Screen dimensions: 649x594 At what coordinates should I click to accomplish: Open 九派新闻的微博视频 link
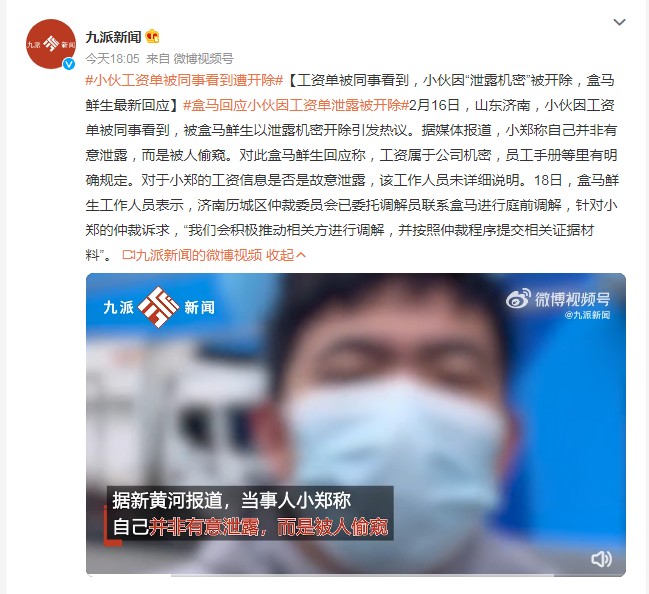coord(199,255)
